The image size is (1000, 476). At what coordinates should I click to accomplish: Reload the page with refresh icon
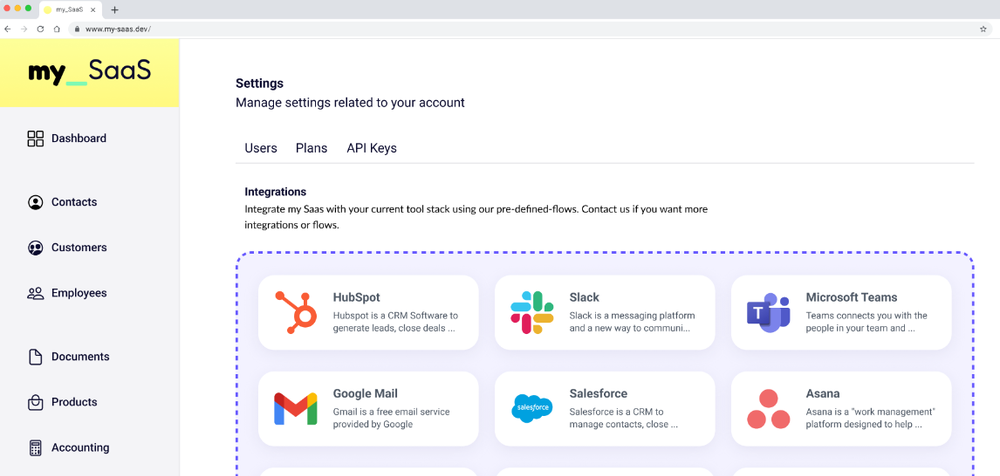(40, 29)
